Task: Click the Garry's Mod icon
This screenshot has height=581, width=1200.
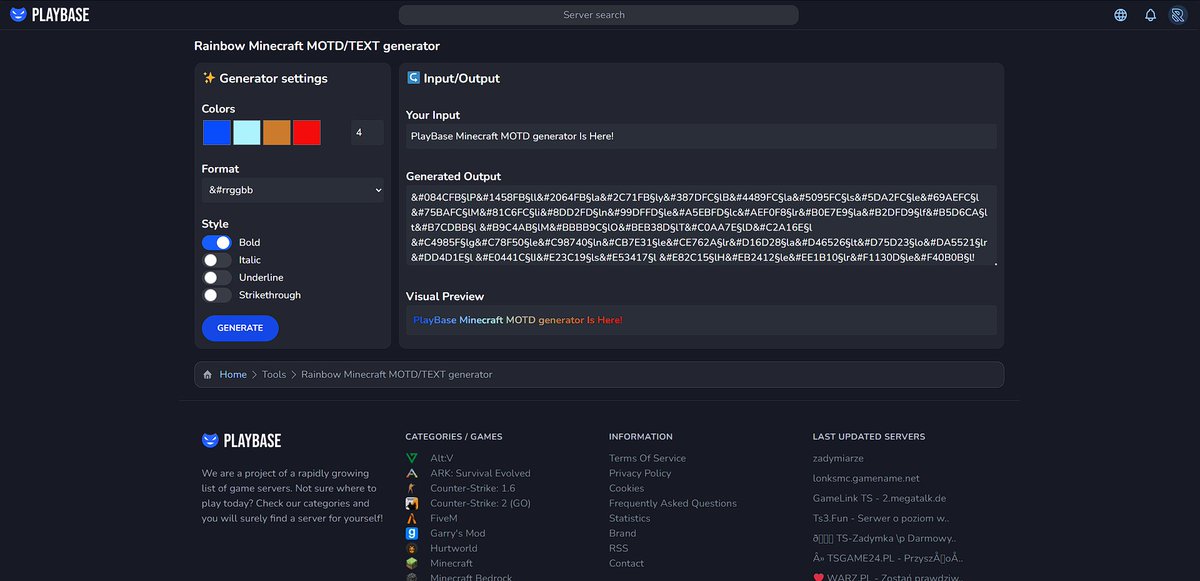Action: click(x=411, y=533)
